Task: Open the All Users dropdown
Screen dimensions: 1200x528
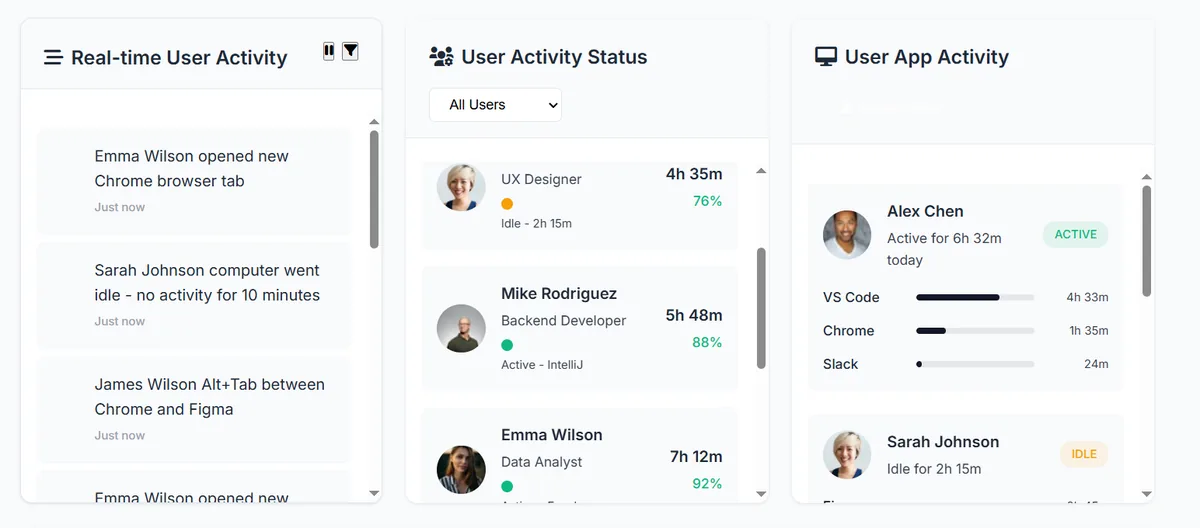Action: [x=495, y=105]
